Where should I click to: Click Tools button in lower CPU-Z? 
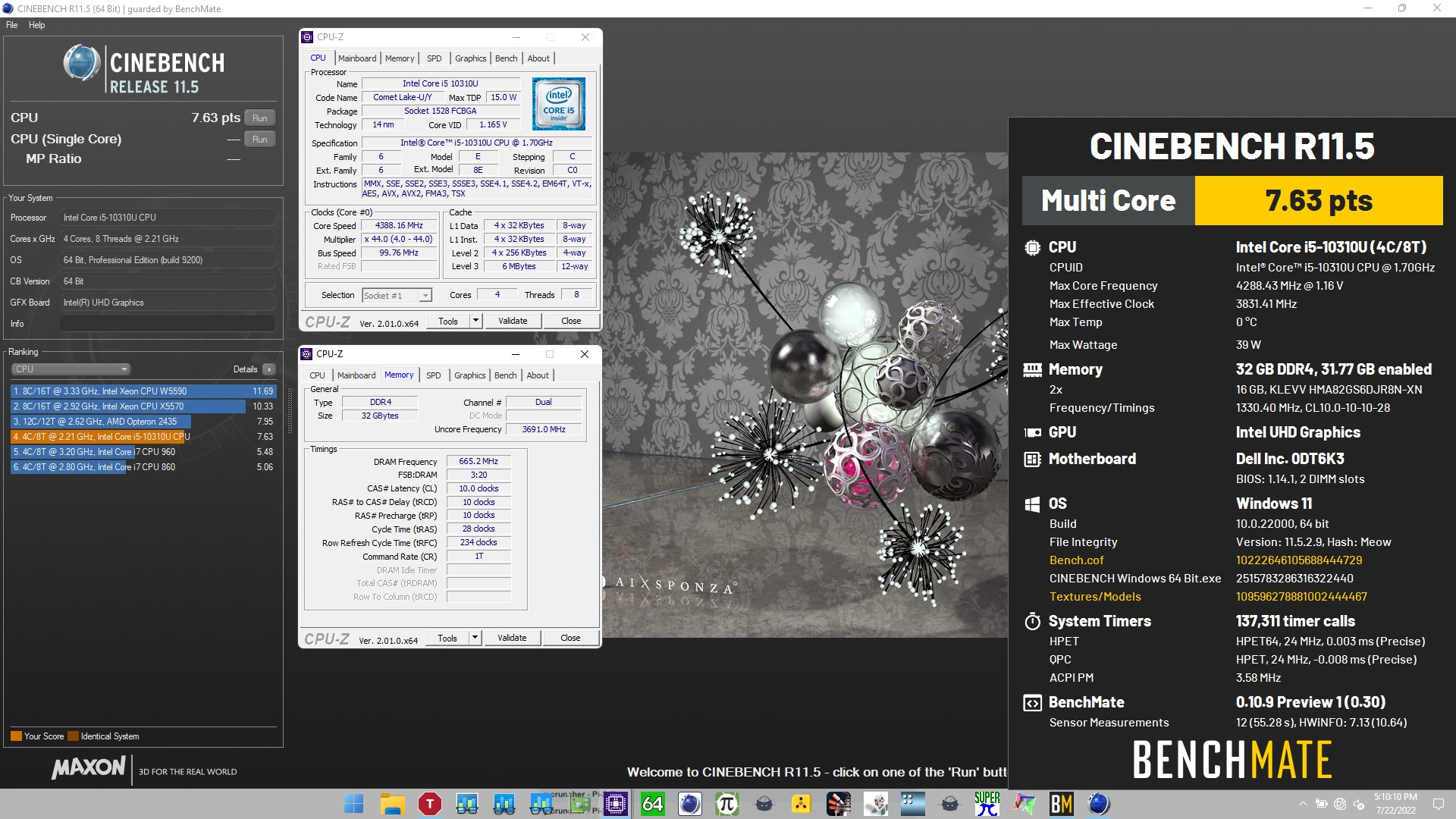click(447, 639)
